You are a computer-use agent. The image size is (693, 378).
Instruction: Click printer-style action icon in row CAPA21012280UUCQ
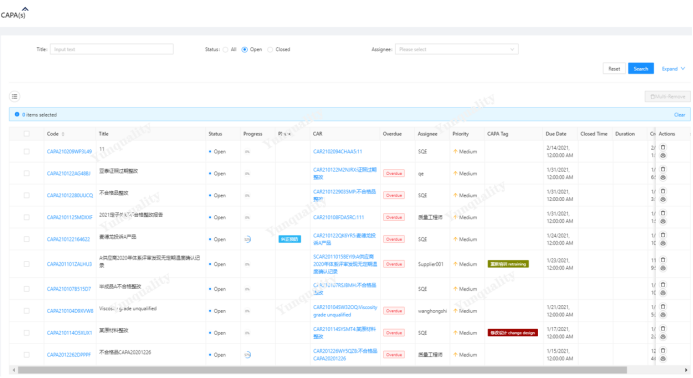click(x=663, y=199)
